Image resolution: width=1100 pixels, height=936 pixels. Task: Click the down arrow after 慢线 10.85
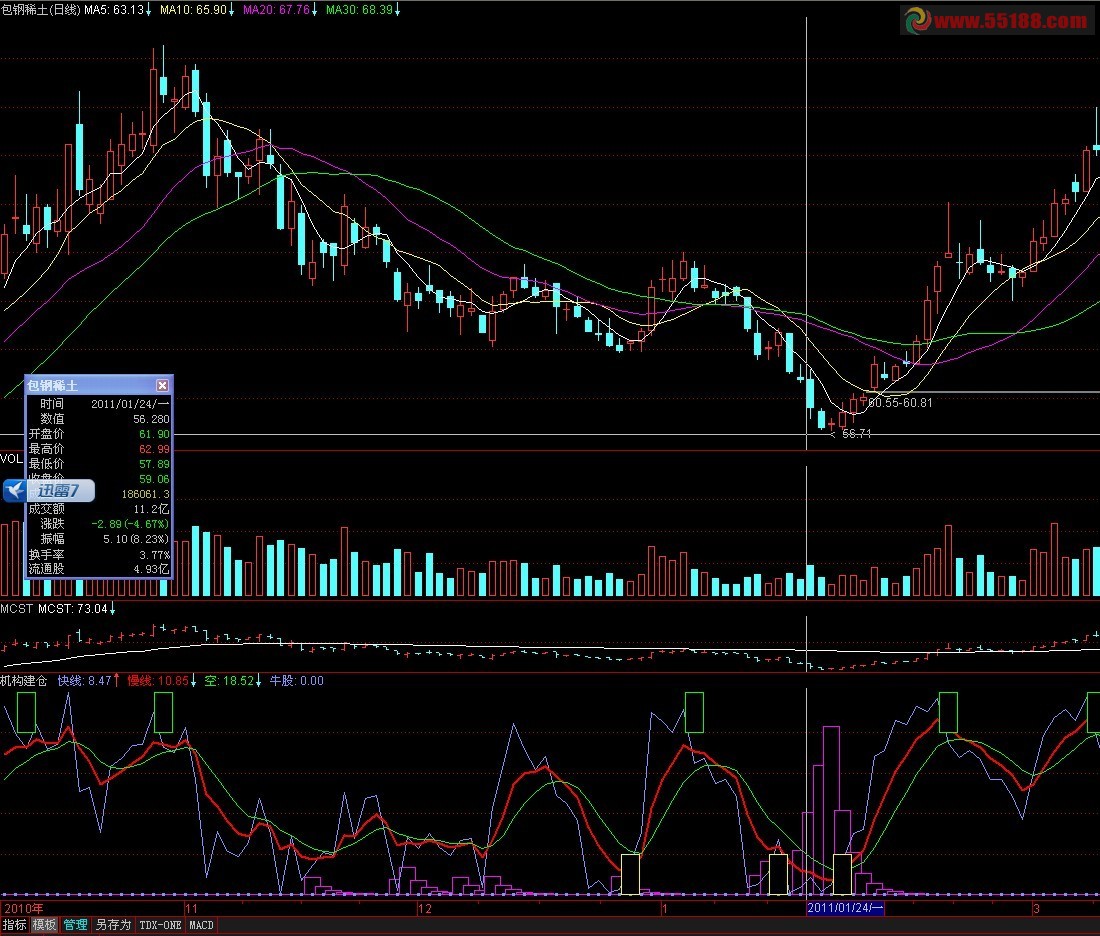[193, 681]
